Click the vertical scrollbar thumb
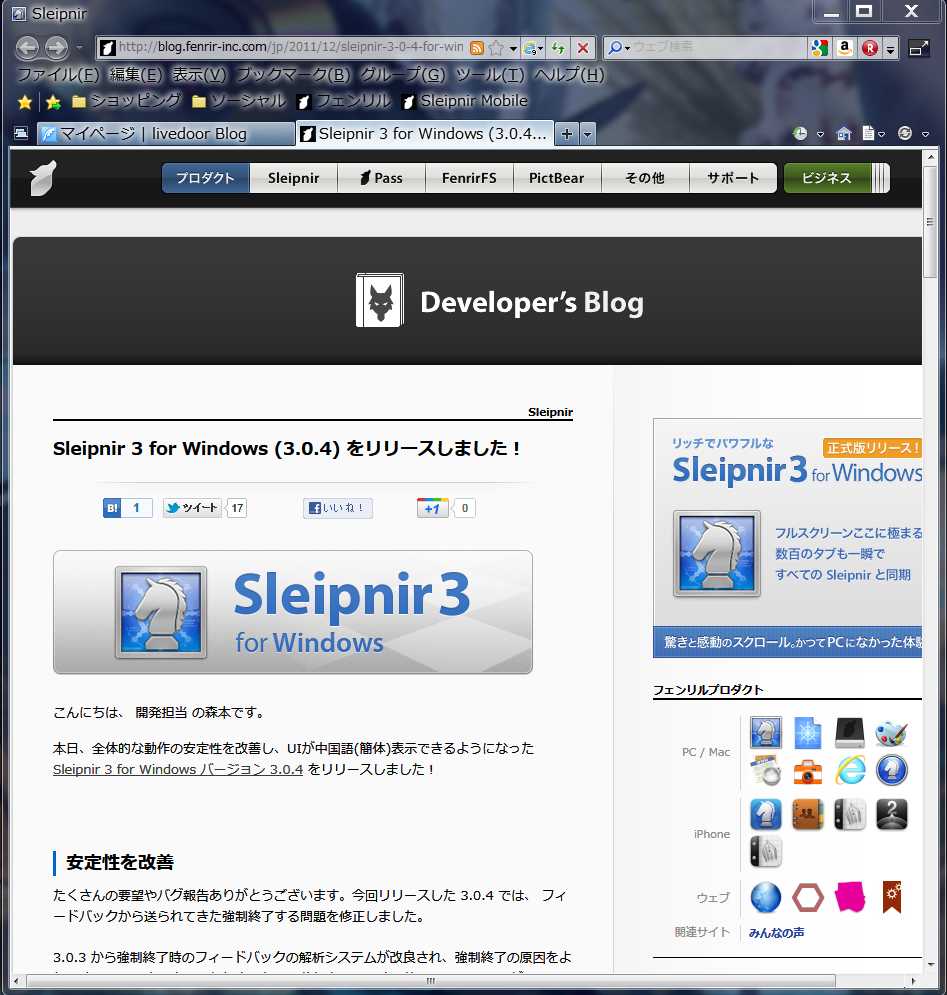The width and height of the screenshot is (947, 995). (930, 221)
